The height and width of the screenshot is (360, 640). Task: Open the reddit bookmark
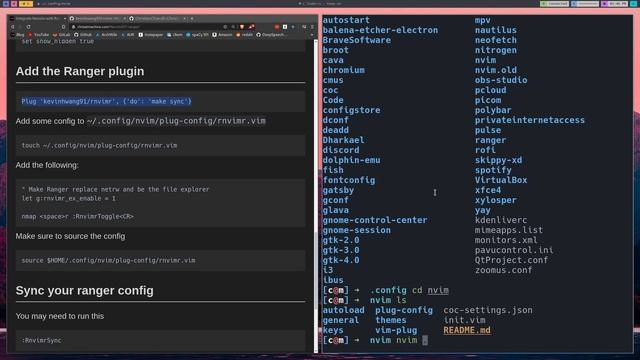point(244,35)
